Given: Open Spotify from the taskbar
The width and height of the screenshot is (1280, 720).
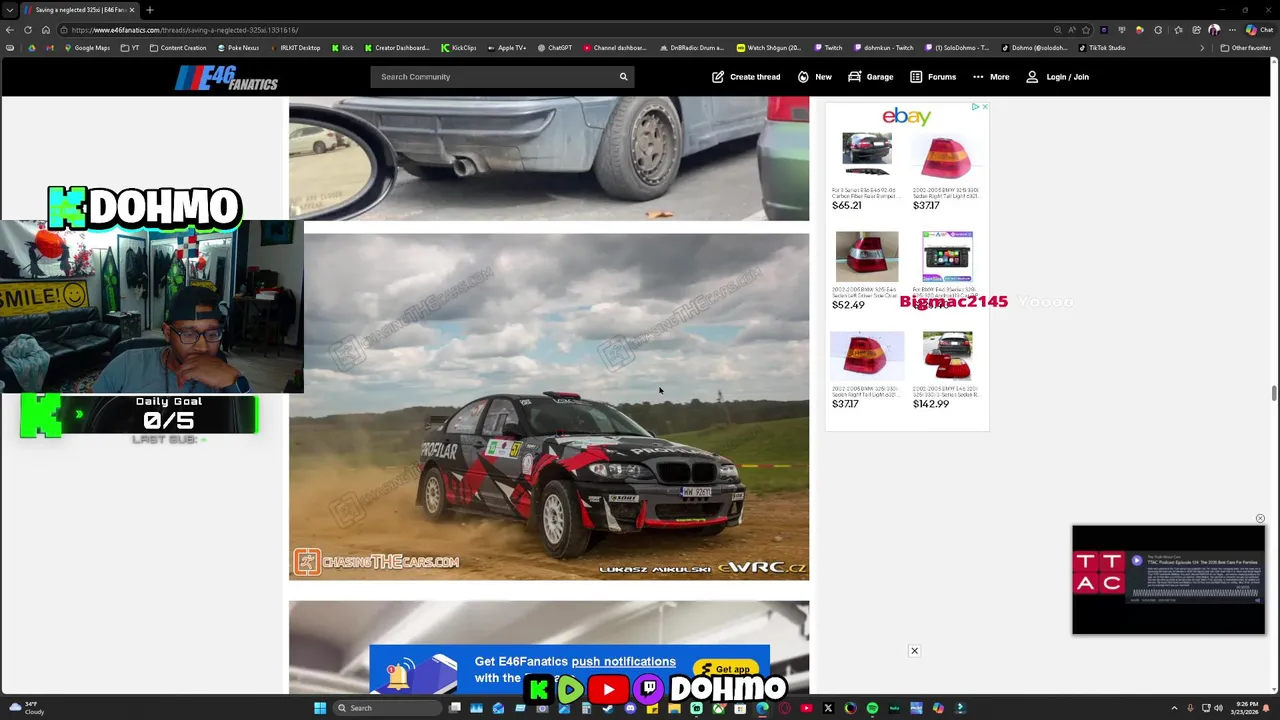Looking at the screenshot, I should [x=872, y=708].
